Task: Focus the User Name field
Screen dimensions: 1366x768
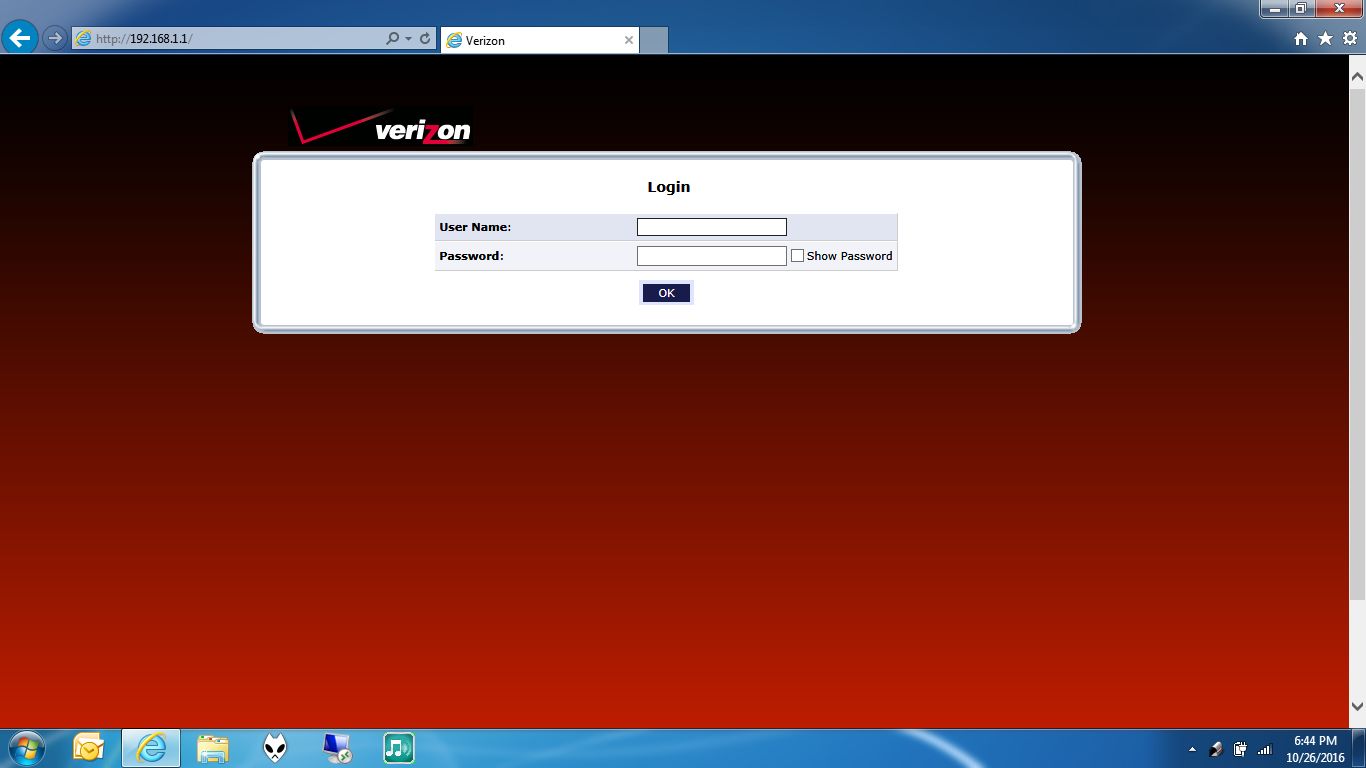Action: (x=712, y=227)
